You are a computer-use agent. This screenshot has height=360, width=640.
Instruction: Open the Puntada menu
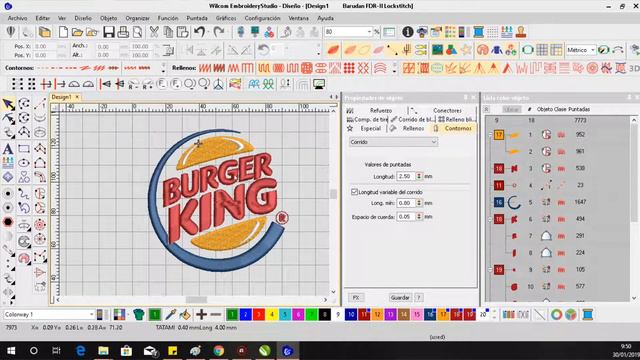(197, 18)
